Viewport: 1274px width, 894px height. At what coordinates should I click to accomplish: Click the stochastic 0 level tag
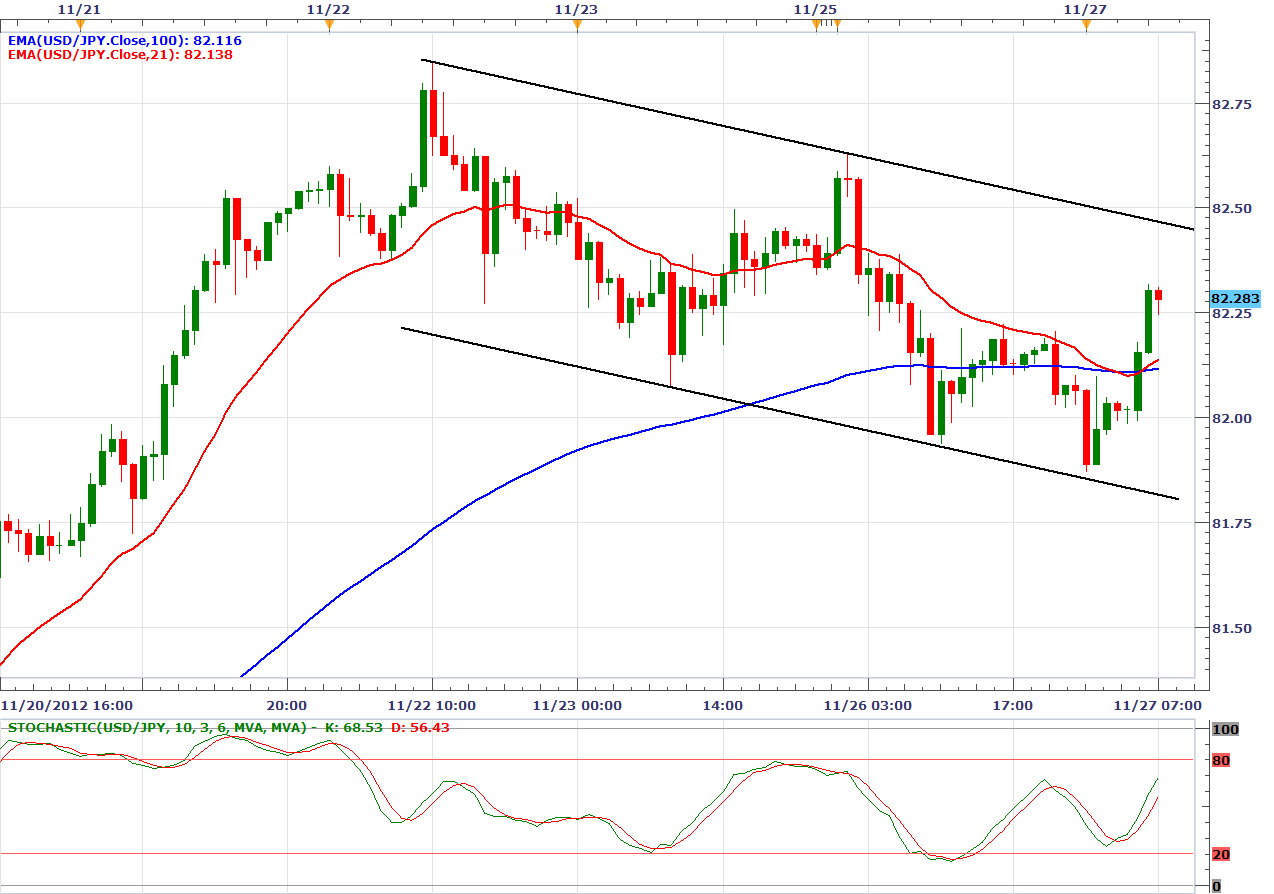tap(1216, 886)
